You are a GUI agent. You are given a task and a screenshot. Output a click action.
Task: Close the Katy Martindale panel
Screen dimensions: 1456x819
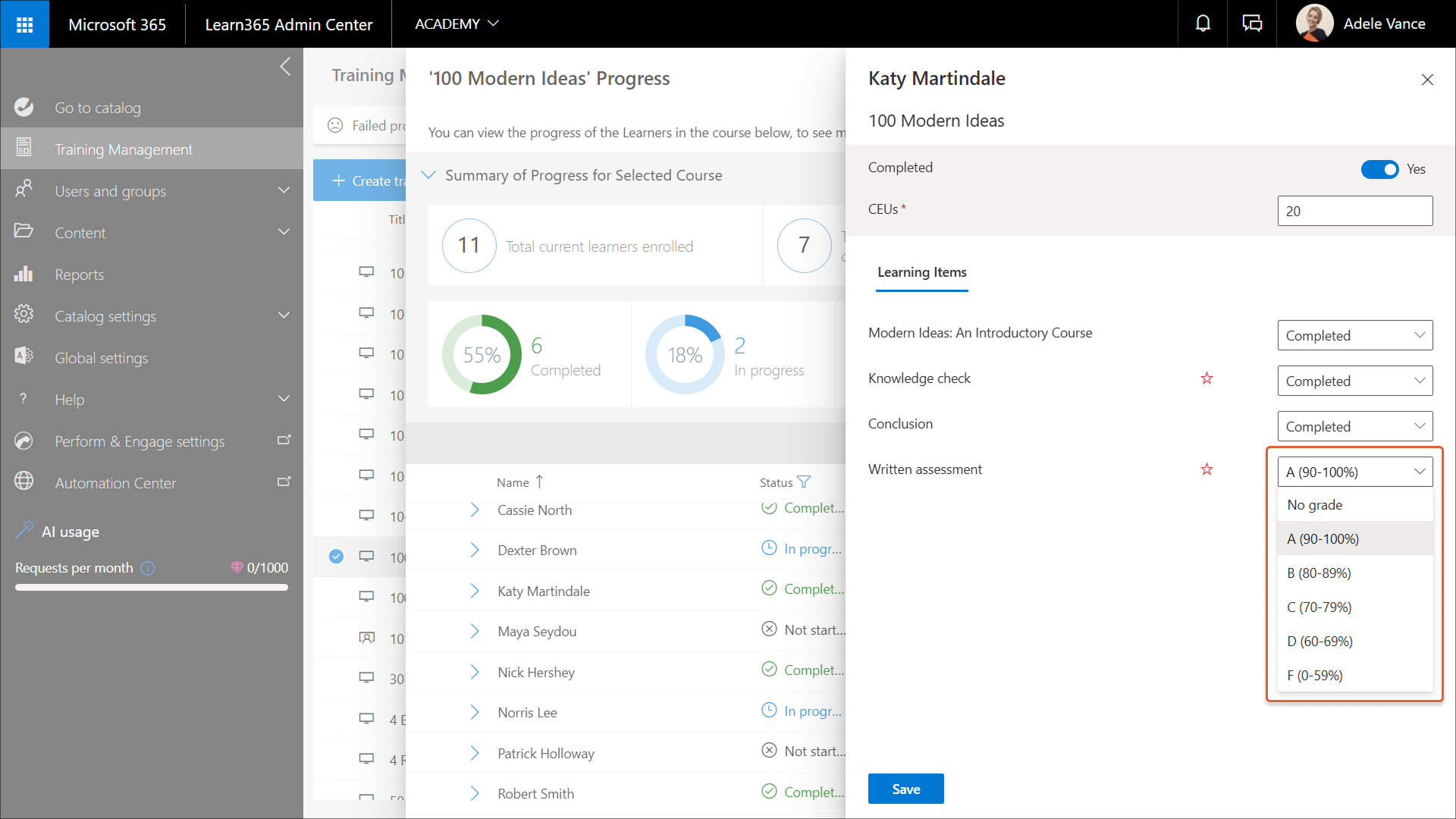click(1427, 80)
